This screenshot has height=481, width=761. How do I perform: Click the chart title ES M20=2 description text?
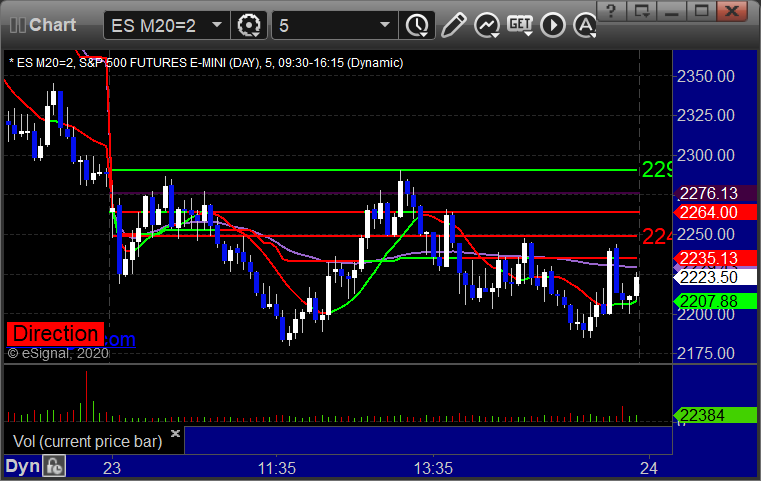[206, 63]
